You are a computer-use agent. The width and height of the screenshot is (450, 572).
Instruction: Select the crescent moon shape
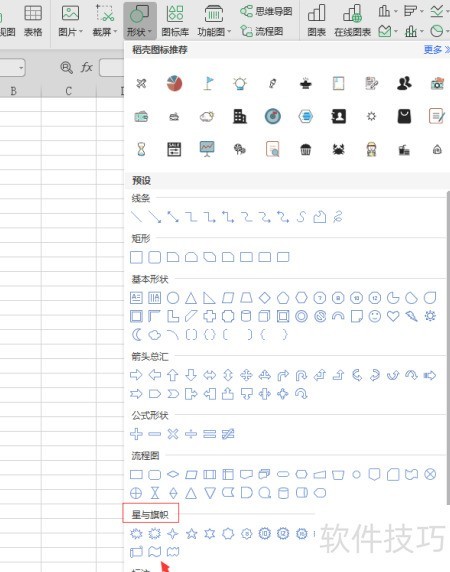[x=136, y=335]
